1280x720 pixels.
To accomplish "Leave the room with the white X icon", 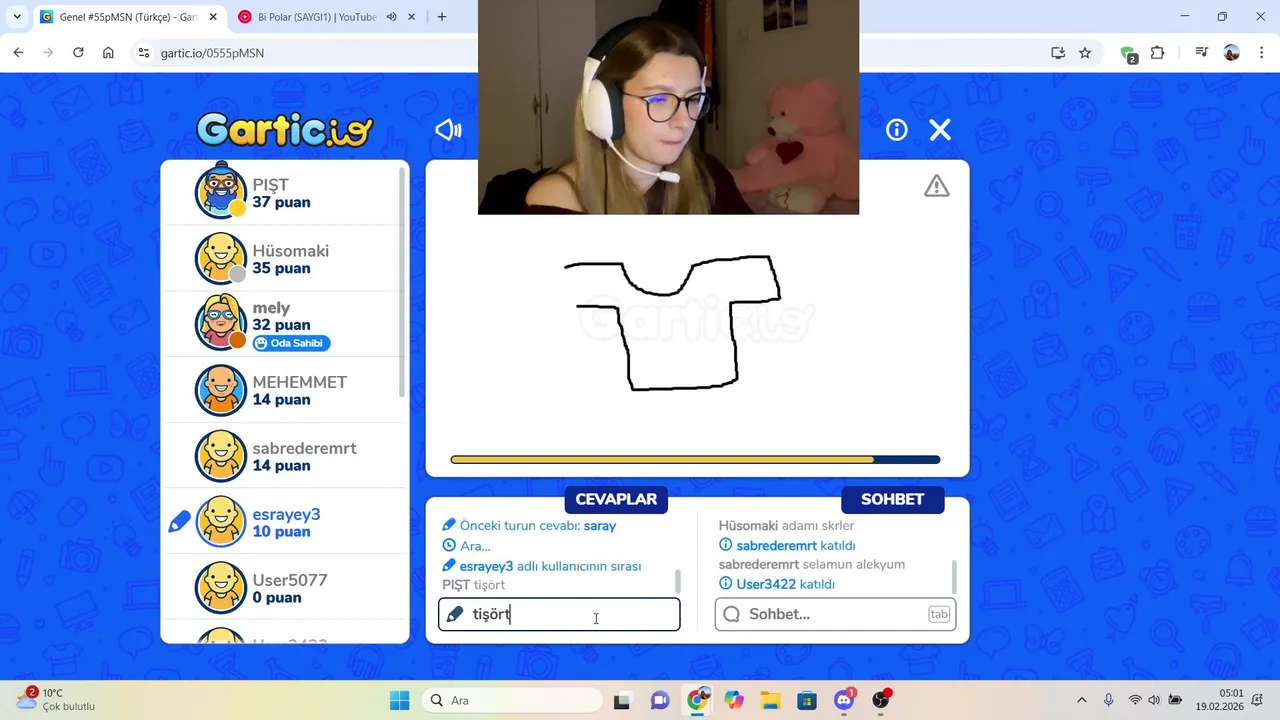I will (940, 130).
